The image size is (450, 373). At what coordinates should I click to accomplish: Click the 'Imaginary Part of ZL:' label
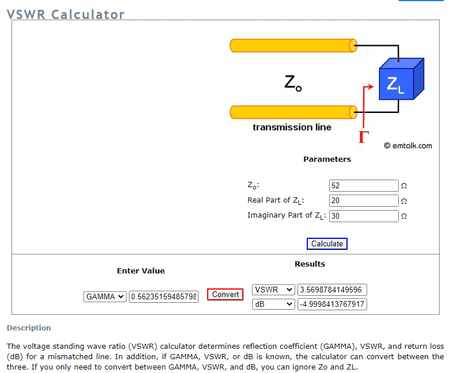click(x=286, y=216)
